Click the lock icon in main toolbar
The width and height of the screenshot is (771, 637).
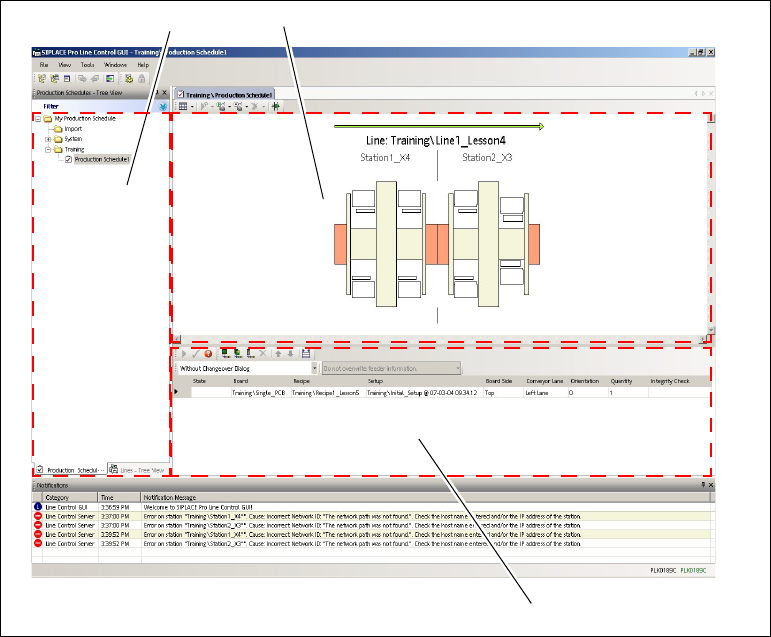[x=142, y=77]
